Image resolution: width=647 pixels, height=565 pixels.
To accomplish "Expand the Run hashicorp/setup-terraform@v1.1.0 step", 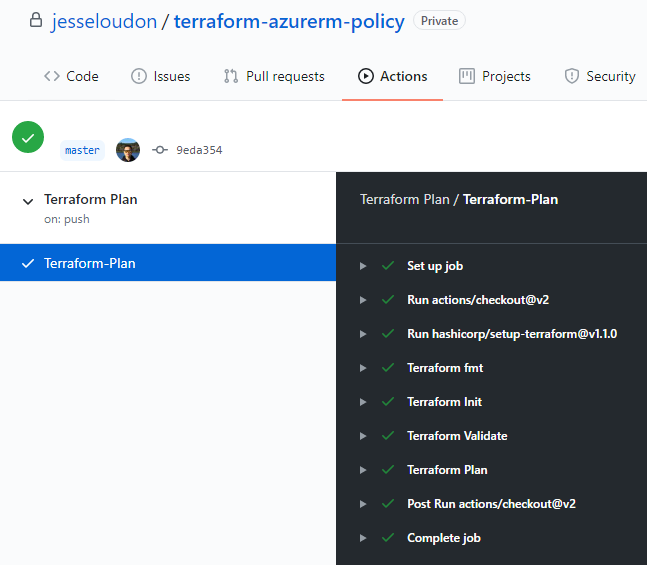I will (363, 334).
